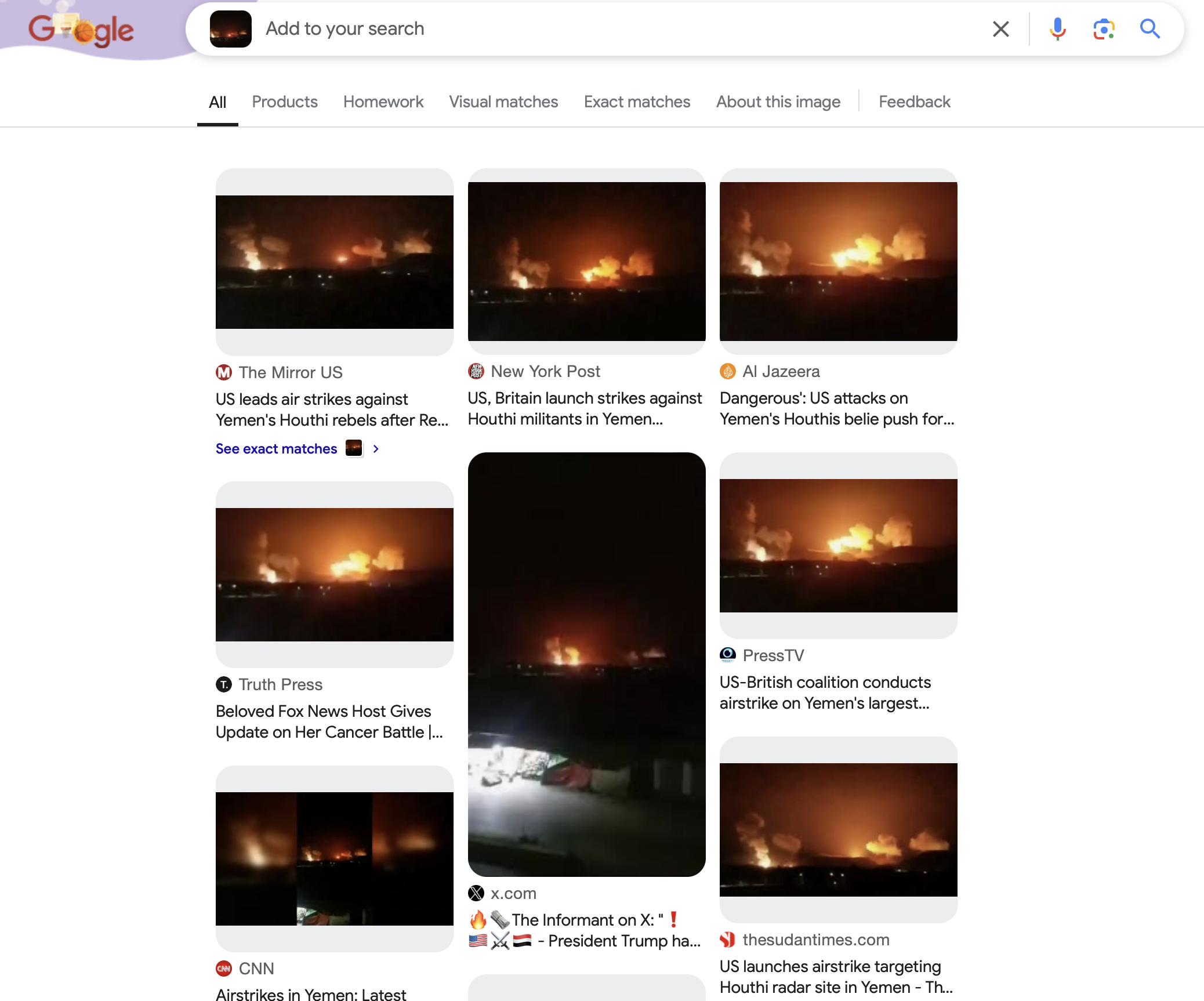Select the About this image tab
1204x1001 pixels.
point(778,102)
